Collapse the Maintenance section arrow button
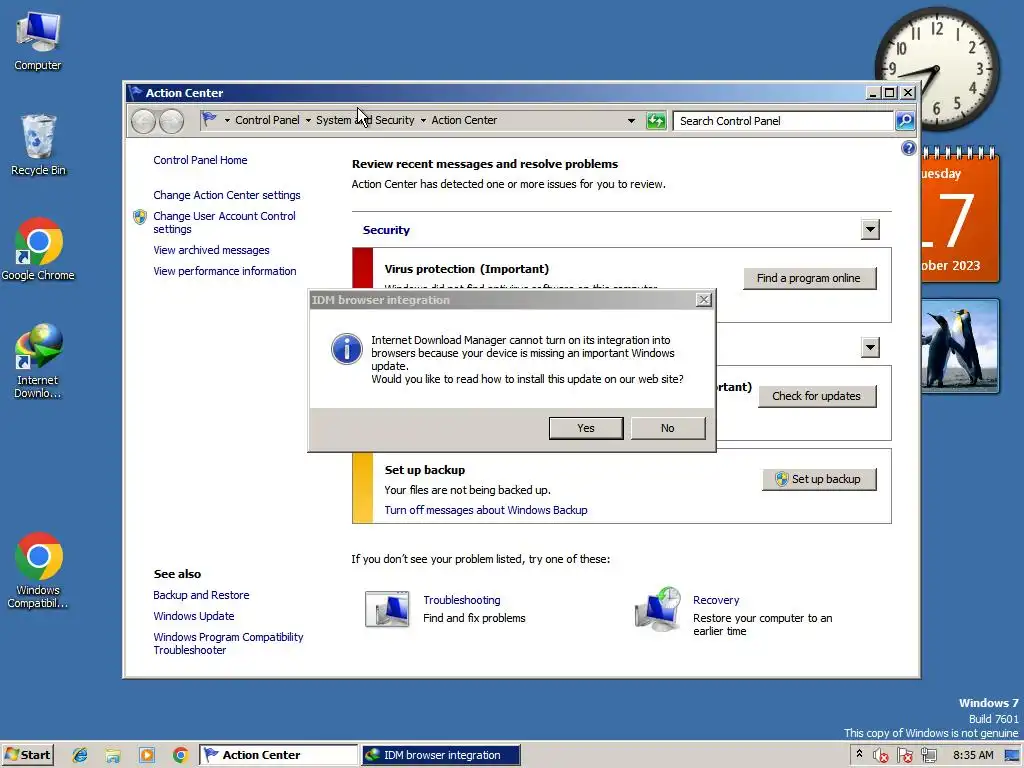 point(870,347)
